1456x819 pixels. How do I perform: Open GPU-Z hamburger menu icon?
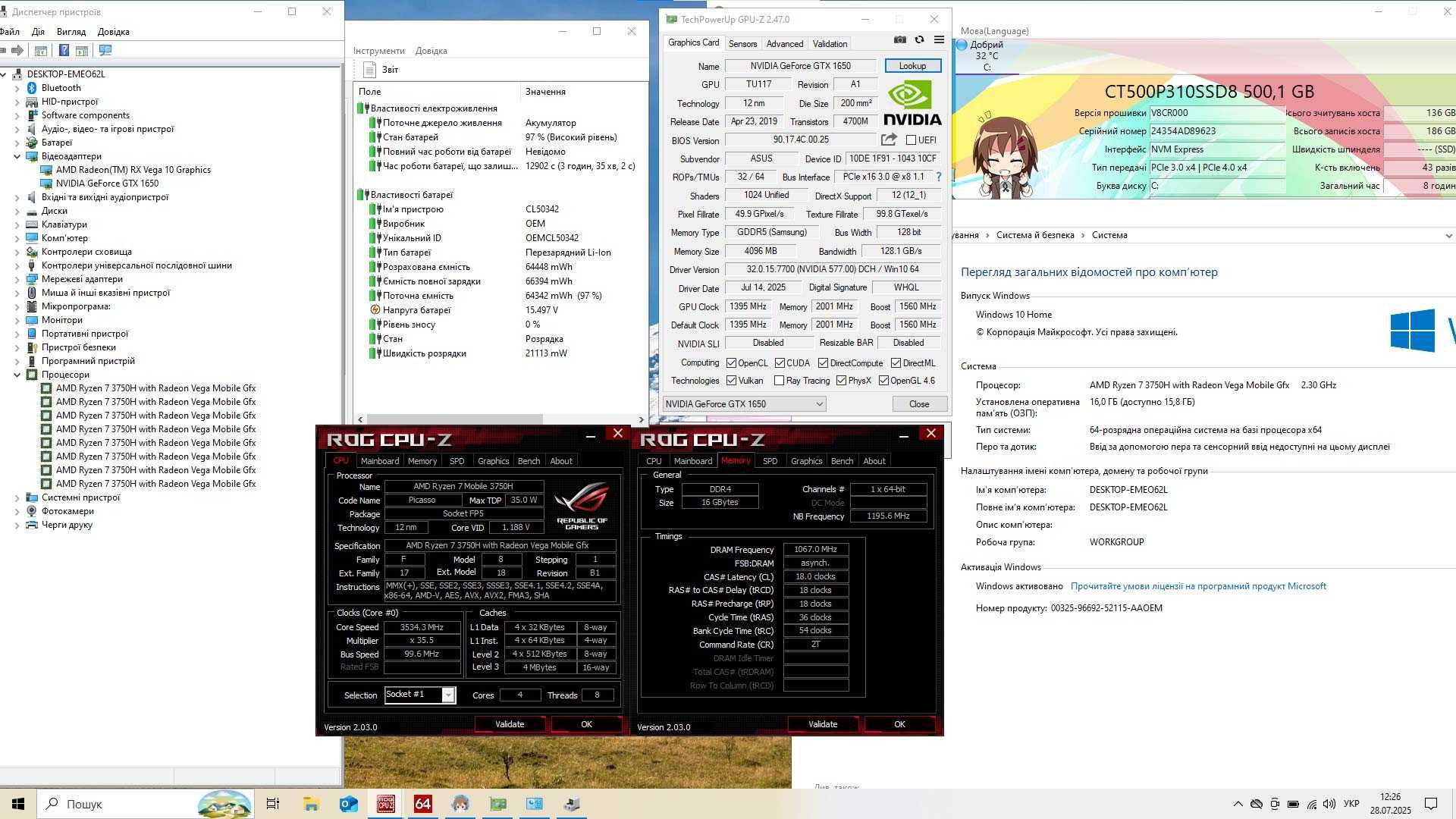939,40
